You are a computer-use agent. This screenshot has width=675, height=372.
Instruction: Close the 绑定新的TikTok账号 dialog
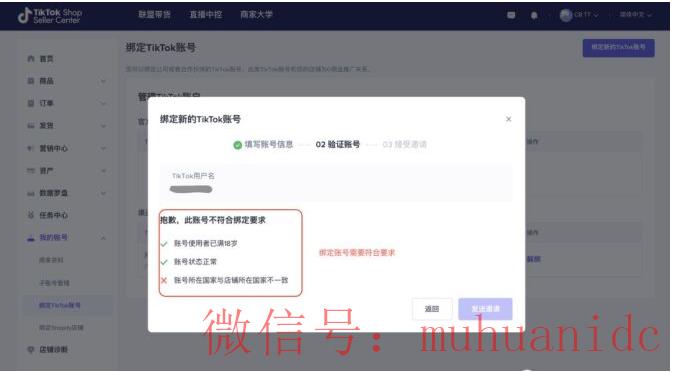point(508,119)
